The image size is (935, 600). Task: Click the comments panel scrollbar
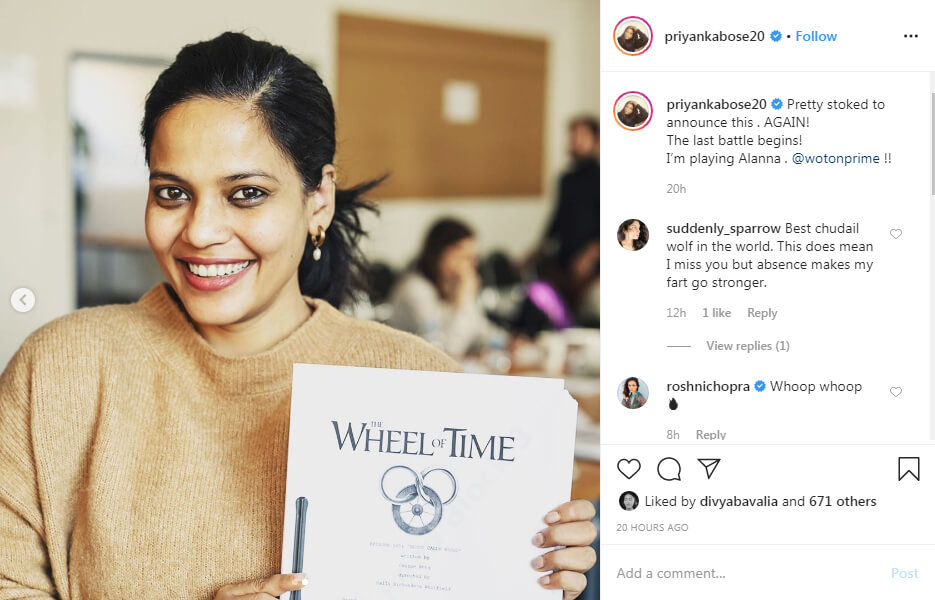point(932,143)
